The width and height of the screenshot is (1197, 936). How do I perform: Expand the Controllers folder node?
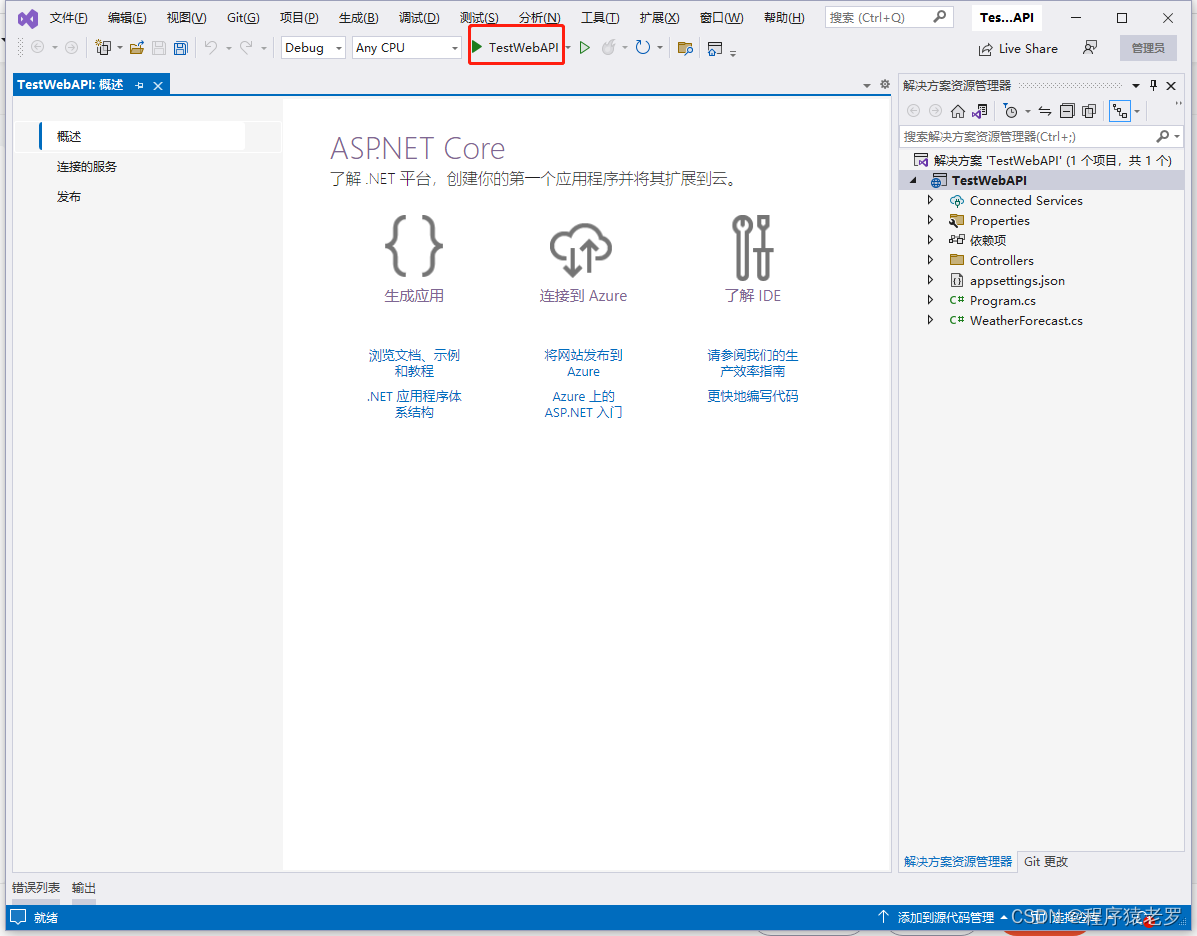coord(930,260)
